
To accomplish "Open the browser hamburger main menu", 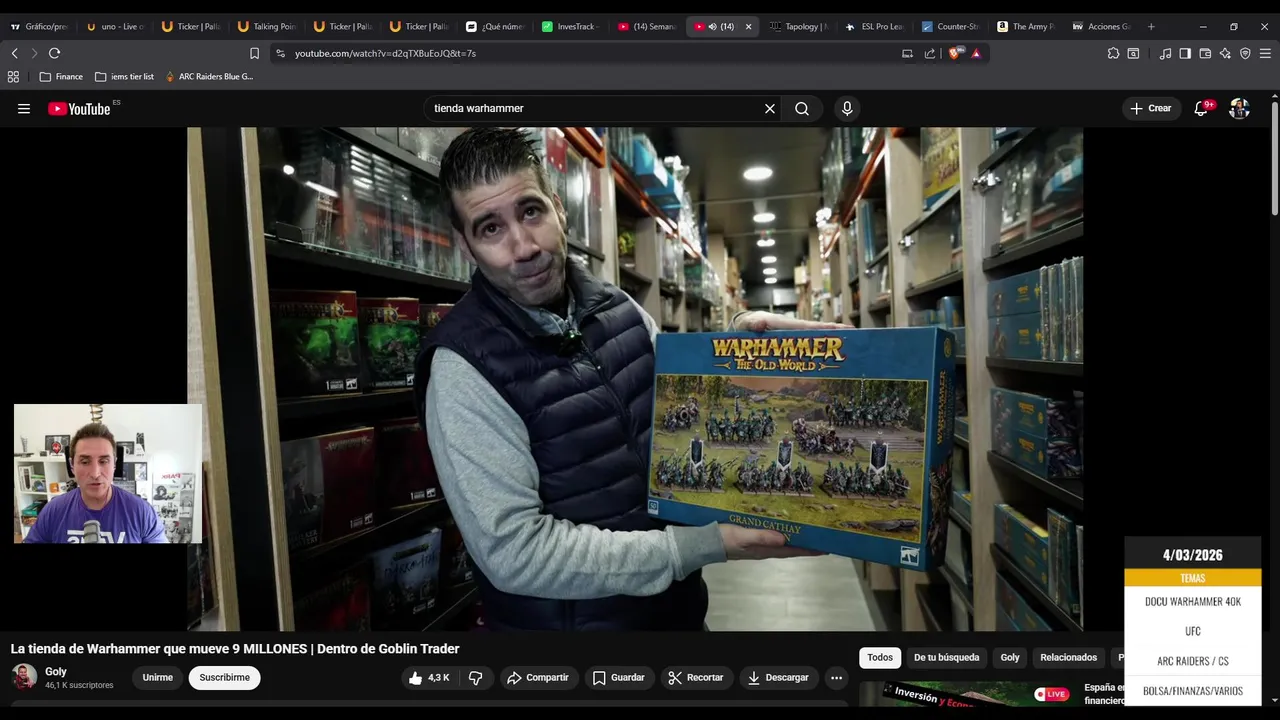I will [1265, 53].
